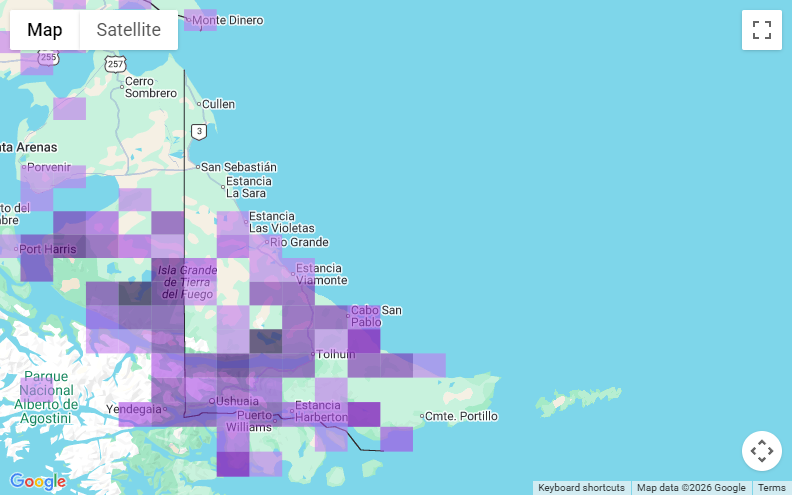
Task: Open Keyboard shortcuts
Action: click(581, 488)
